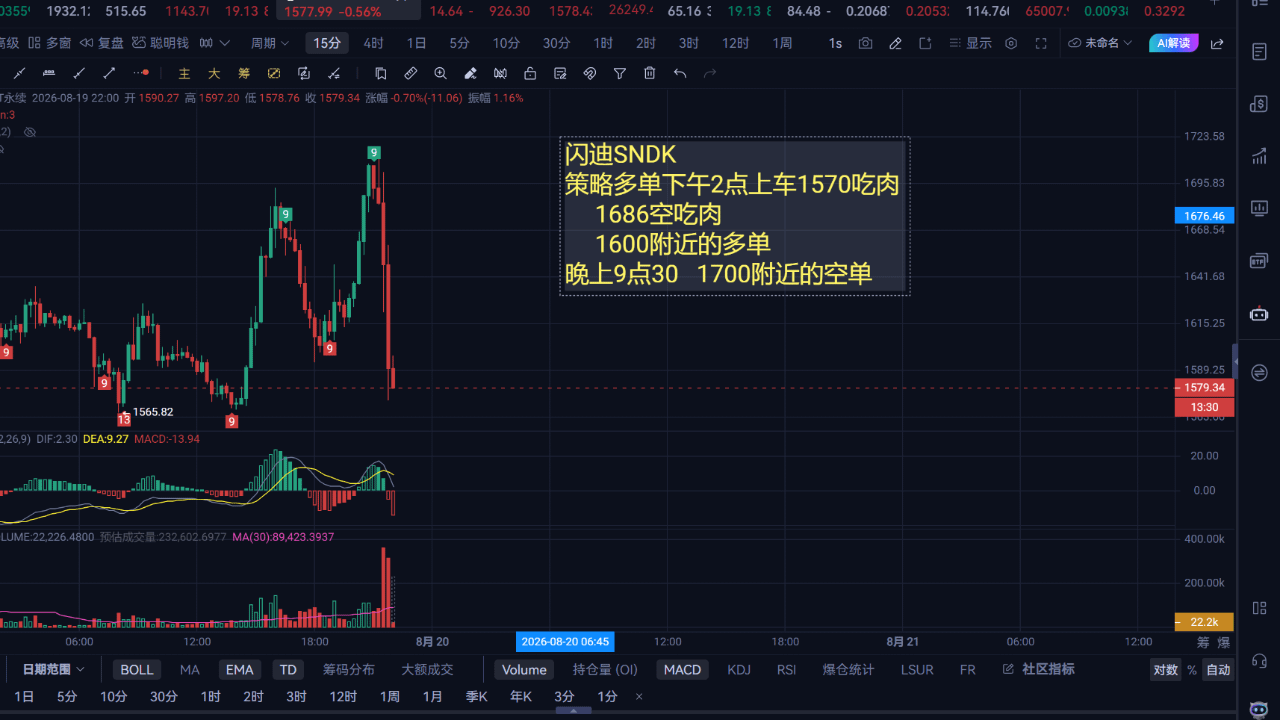Open the 日期范围 date range dropdown
Image resolution: width=1280 pixels, height=720 pixels.
click(53, 669)
